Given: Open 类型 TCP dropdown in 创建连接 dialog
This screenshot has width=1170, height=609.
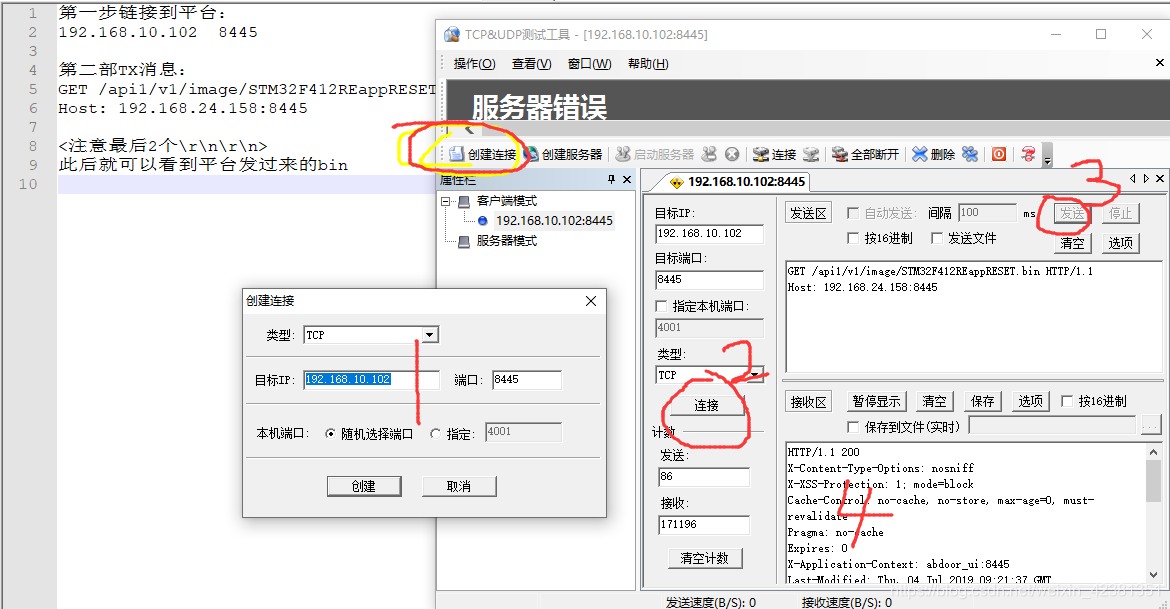Looking at the screenshot, I should point(430,335).
